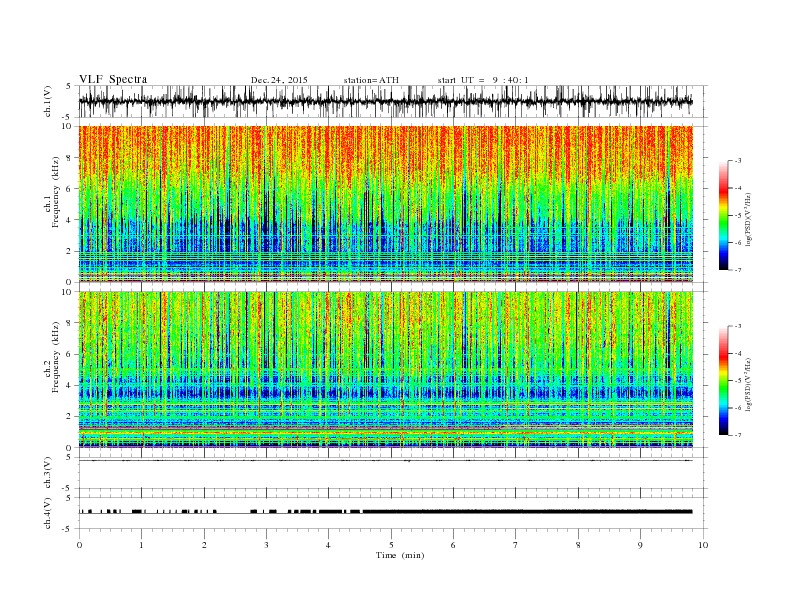Click the time axis tick label "2"
This screenshot has height=612, width=792.
coord(204,545)
